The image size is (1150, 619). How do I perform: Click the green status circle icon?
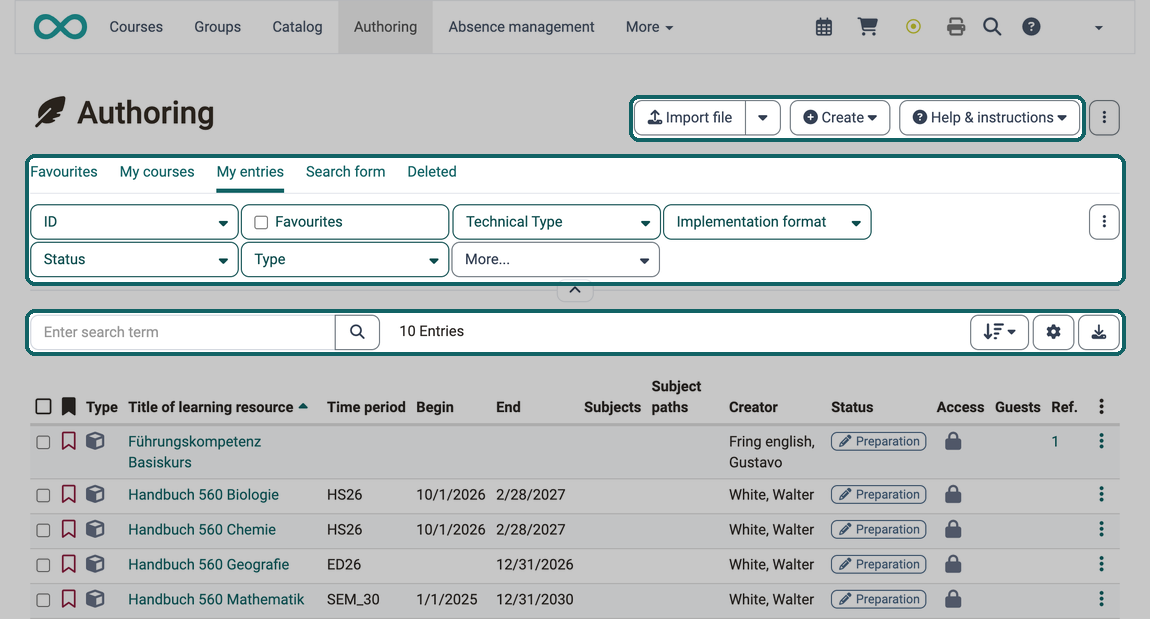coord(913,27)
